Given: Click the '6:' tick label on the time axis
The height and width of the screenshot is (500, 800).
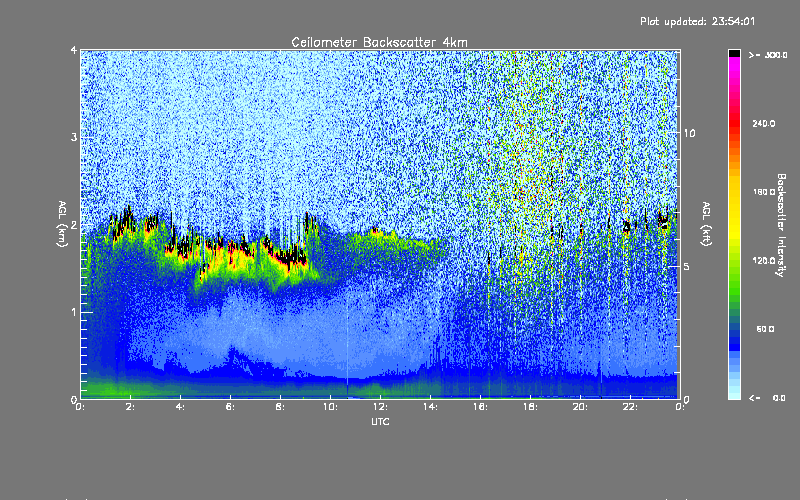Looking at the screenshot, I should [x=231, y=407].
